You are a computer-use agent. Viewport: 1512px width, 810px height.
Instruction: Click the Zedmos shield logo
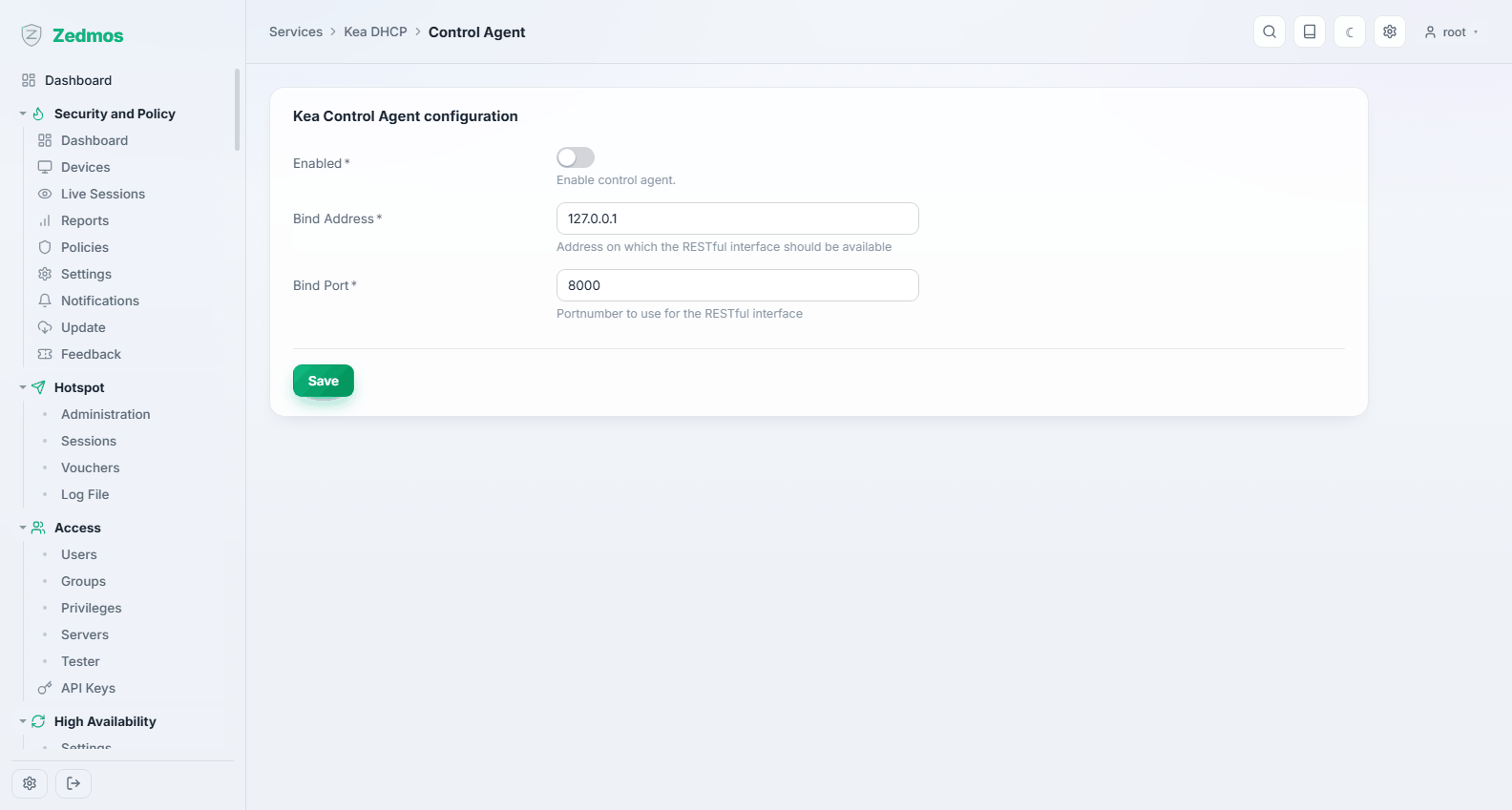(x=31, y=35)
